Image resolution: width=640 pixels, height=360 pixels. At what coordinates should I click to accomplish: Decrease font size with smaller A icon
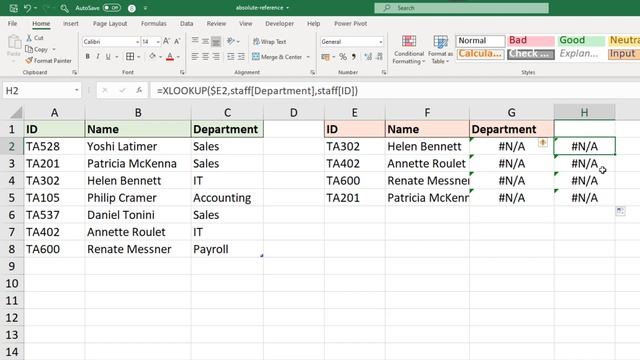177,41
